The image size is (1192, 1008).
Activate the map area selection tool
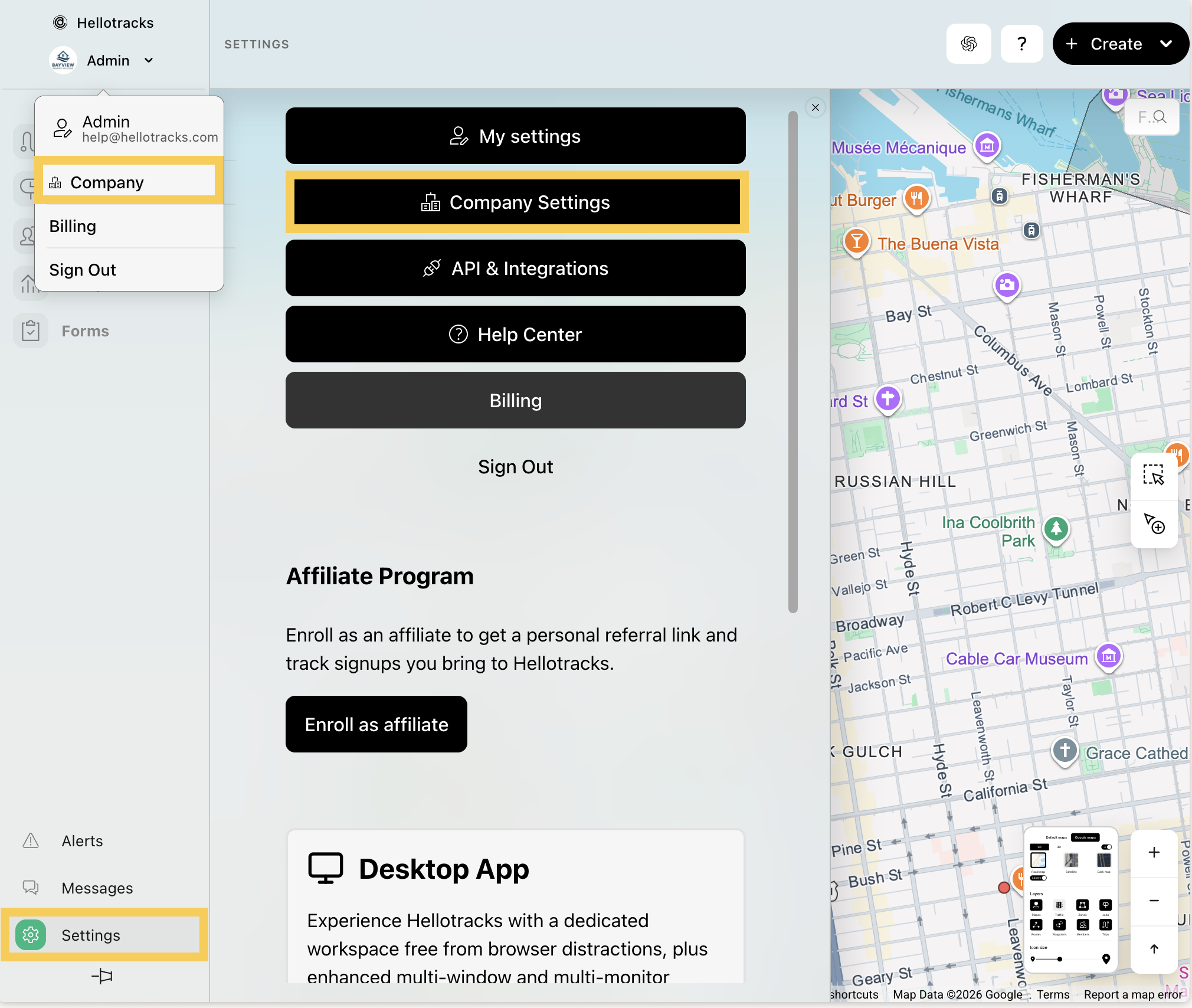1154,475
